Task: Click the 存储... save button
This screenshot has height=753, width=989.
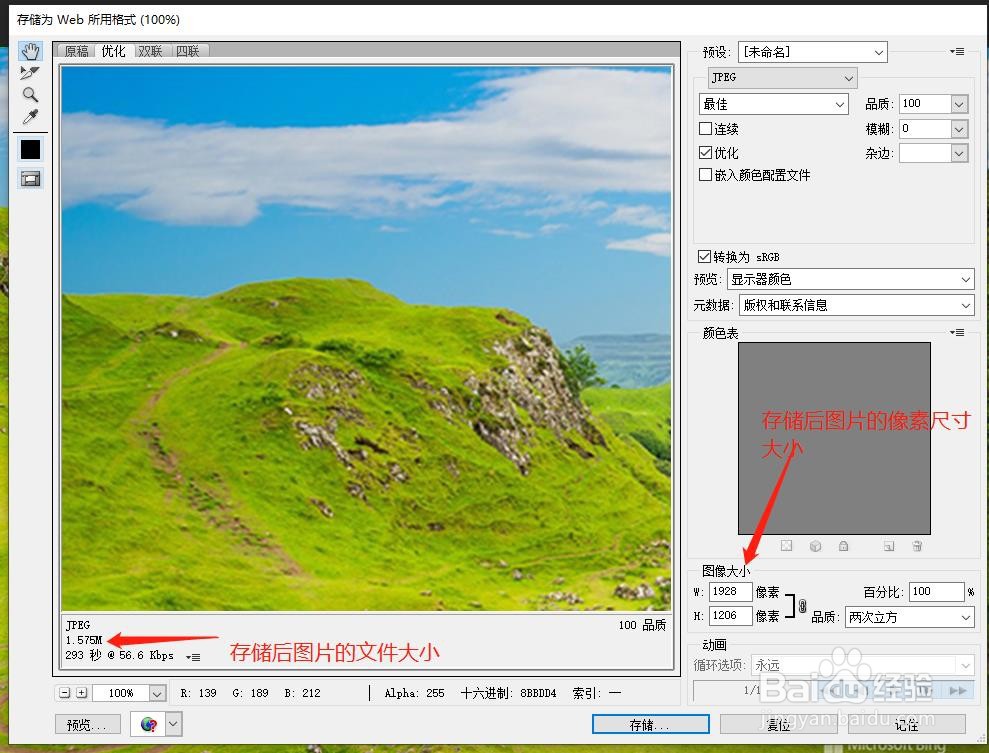Action: (650, 725)
